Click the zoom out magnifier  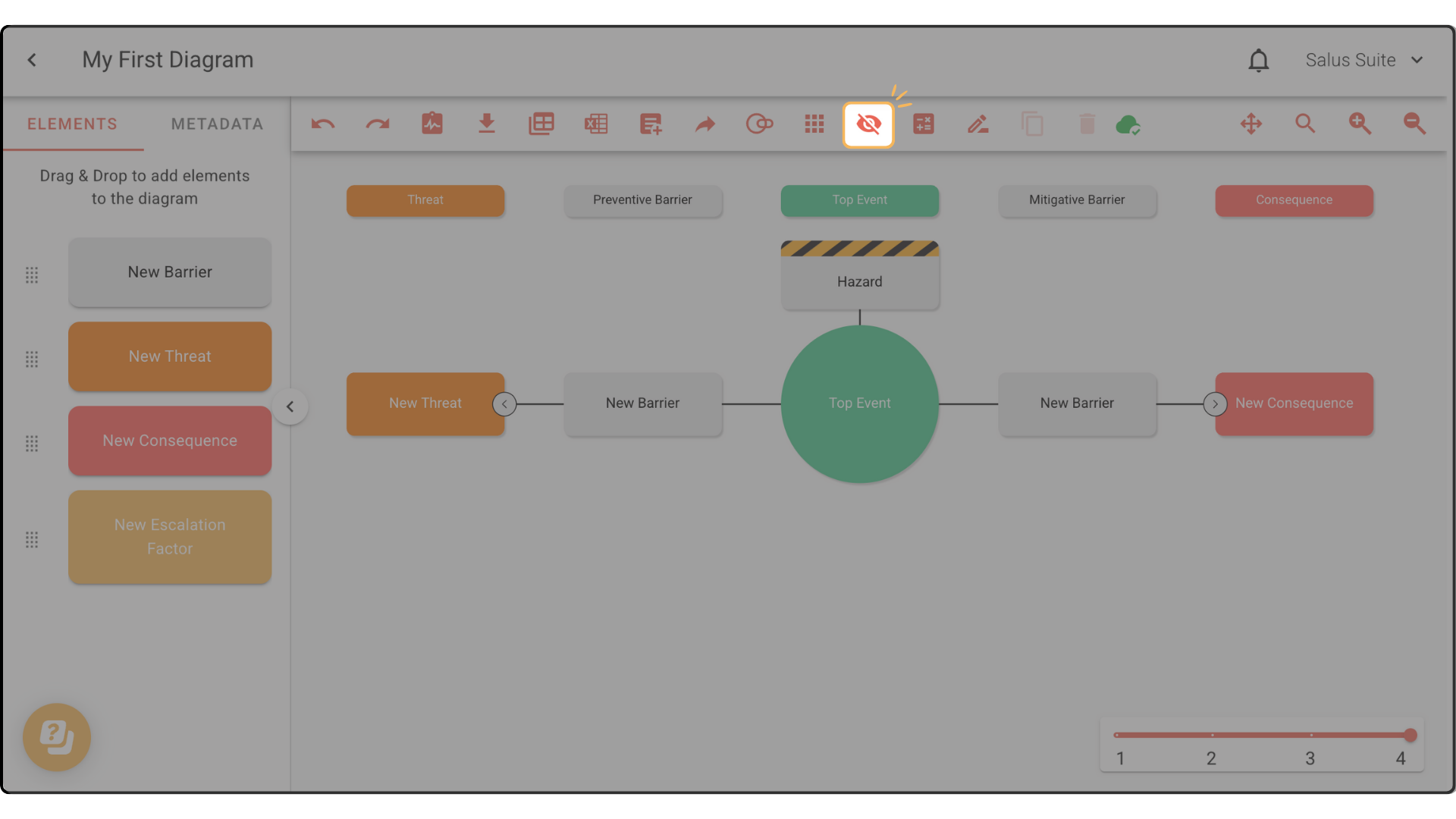(x=1414, y=124)
